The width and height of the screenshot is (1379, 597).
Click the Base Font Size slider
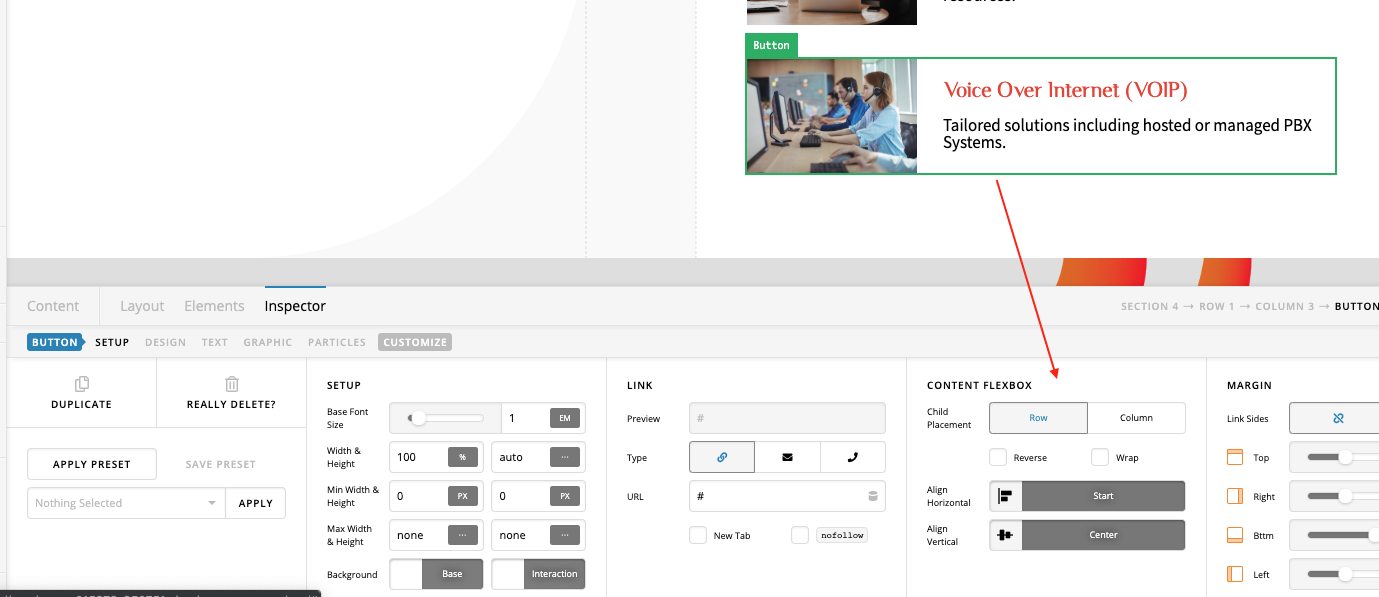[x=444, y=418]
